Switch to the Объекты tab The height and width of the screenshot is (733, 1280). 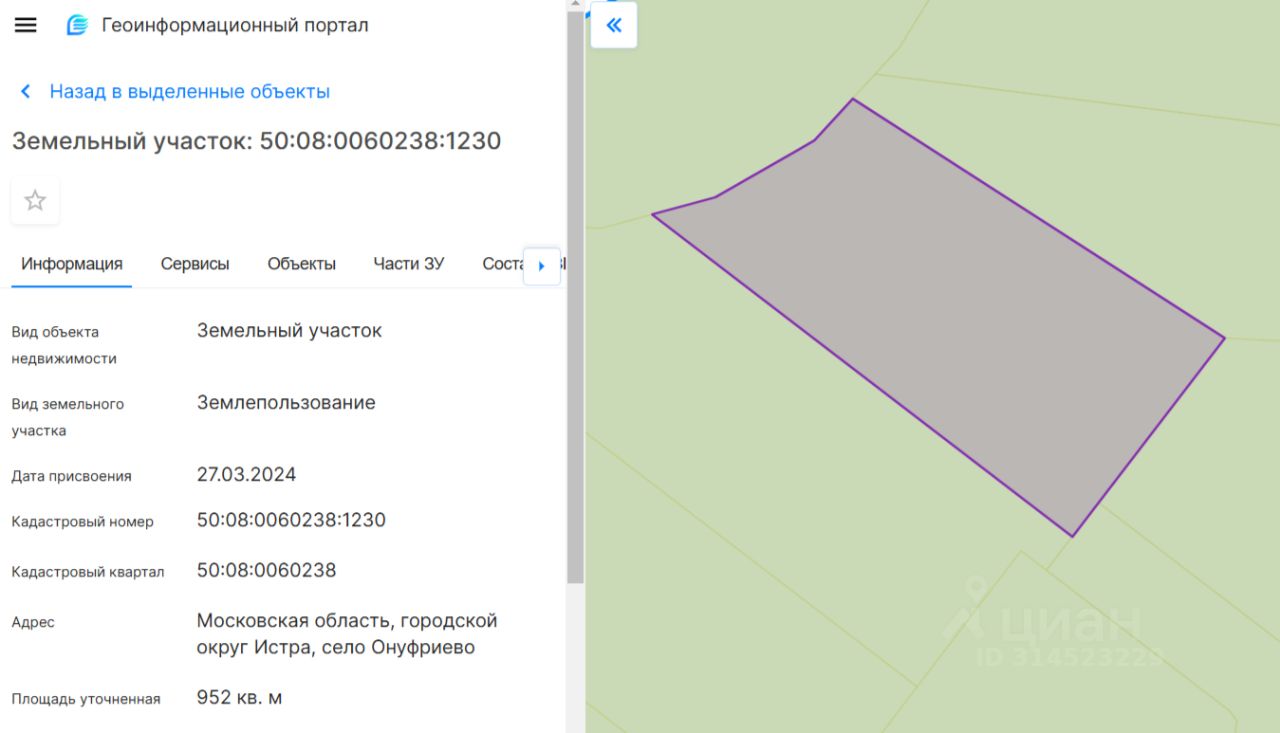(301, 264)
